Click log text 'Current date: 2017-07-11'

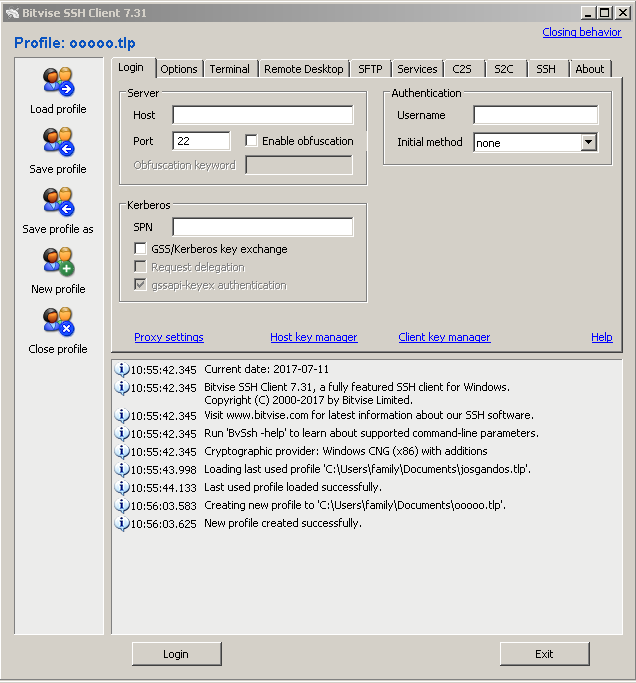pyautogui.click(x=267, y=369)
